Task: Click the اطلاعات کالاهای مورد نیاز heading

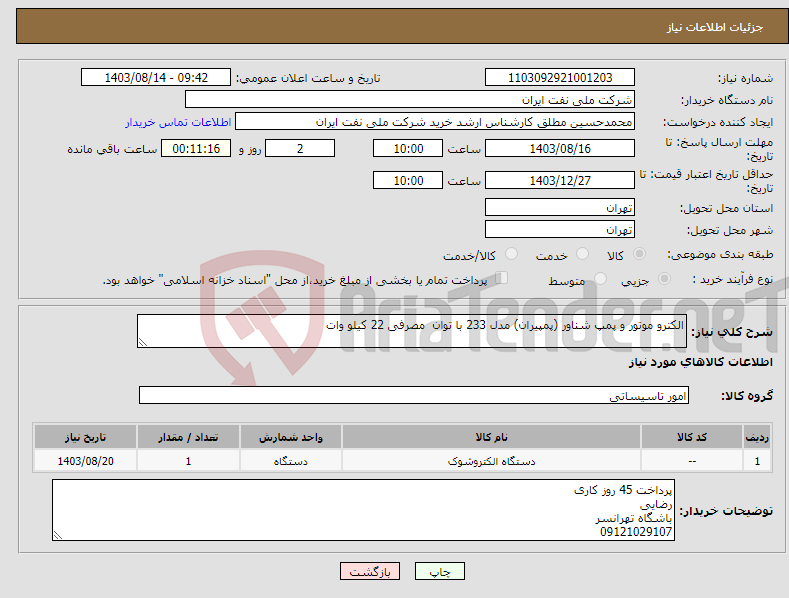Action: [x=700, y=362]
